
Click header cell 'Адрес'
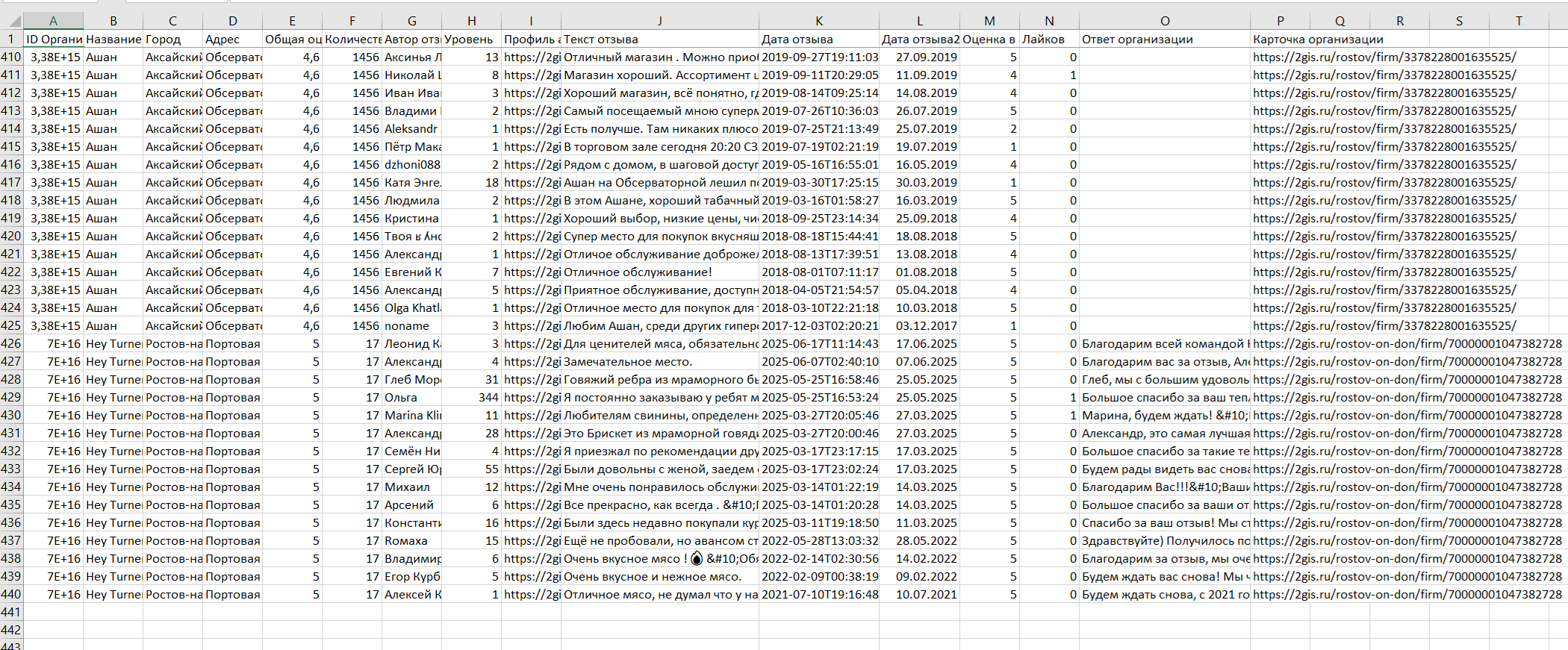(x=232, y=39)
